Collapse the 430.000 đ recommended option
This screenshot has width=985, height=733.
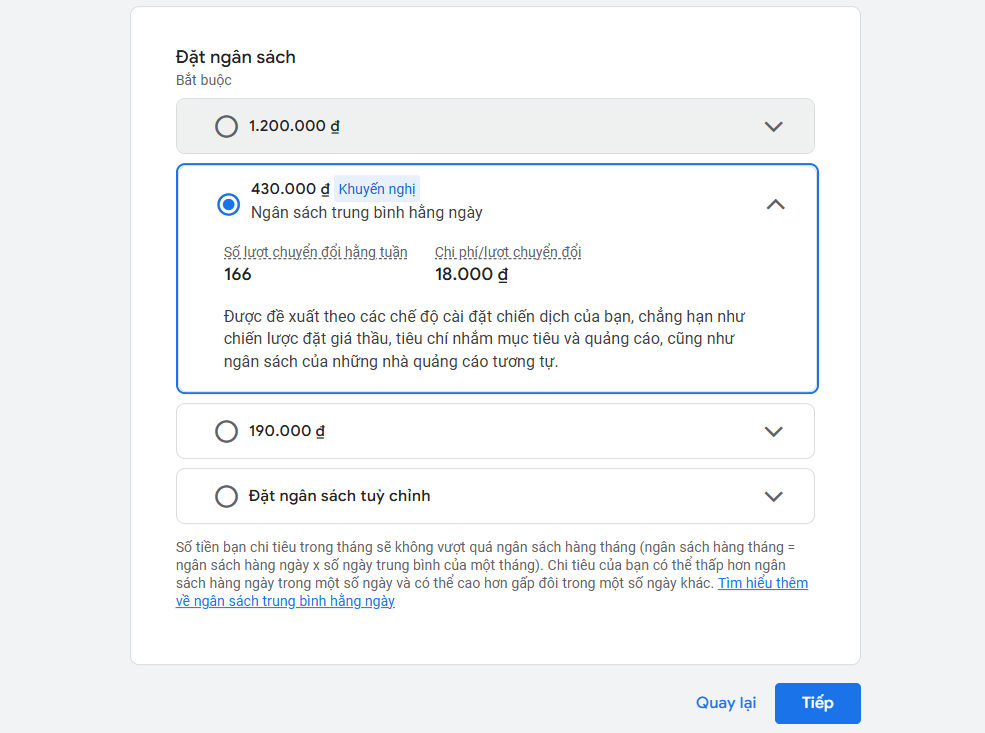pyautogui.click(x=776, y=204)
